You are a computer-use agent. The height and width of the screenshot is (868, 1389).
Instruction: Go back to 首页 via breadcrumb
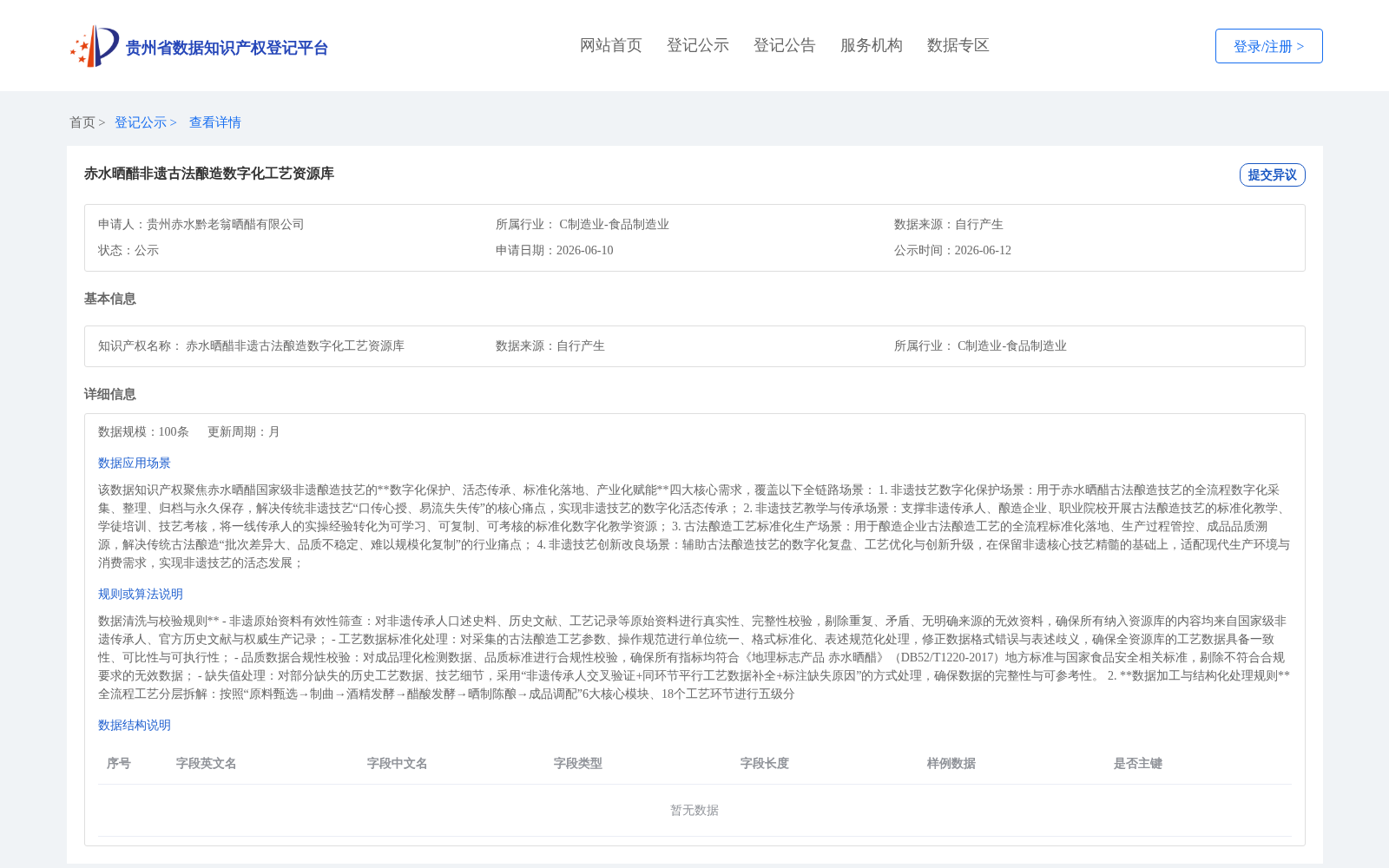[82, 122]
